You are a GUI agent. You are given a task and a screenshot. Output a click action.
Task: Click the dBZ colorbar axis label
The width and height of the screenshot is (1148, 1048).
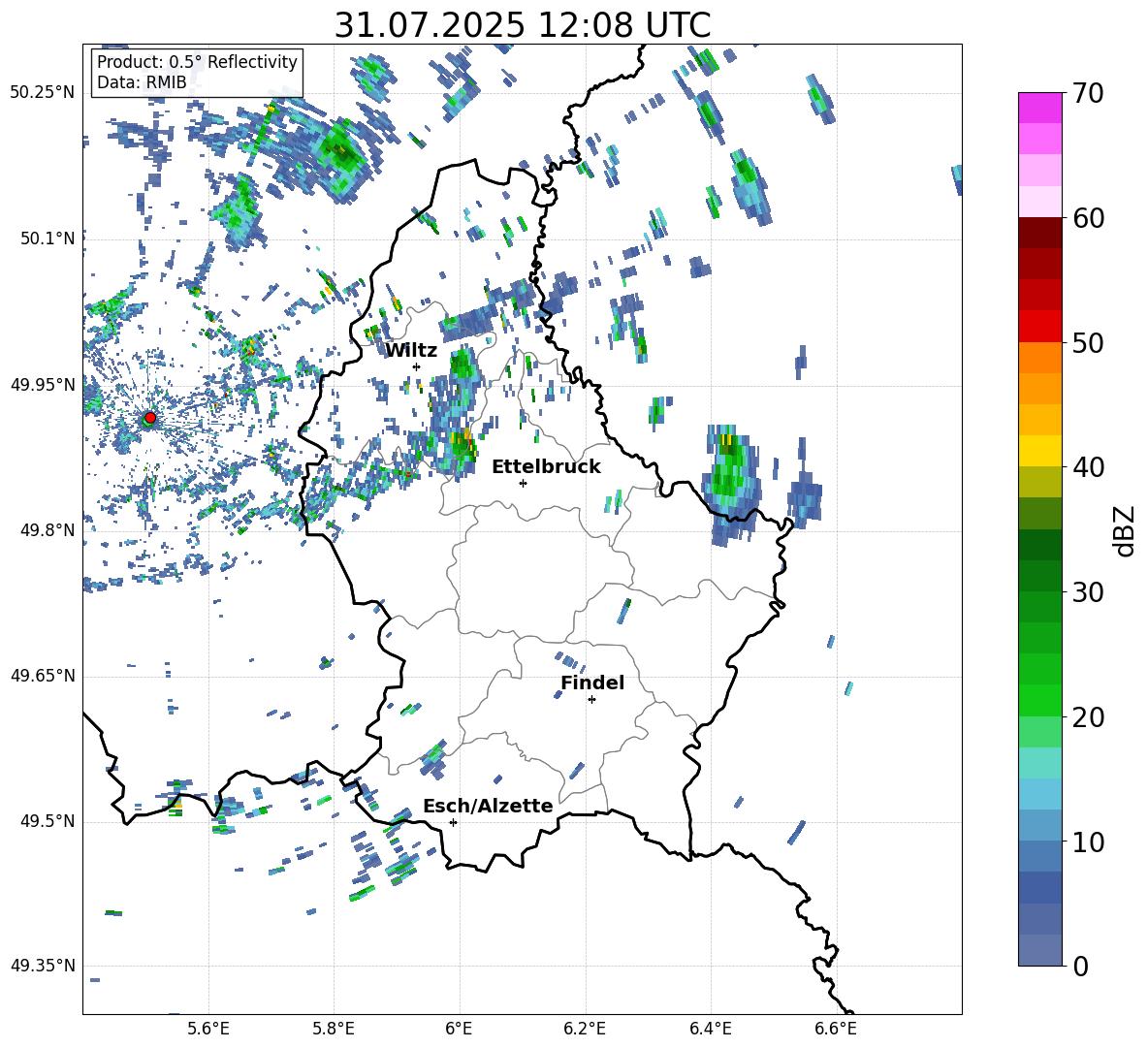1125,530
